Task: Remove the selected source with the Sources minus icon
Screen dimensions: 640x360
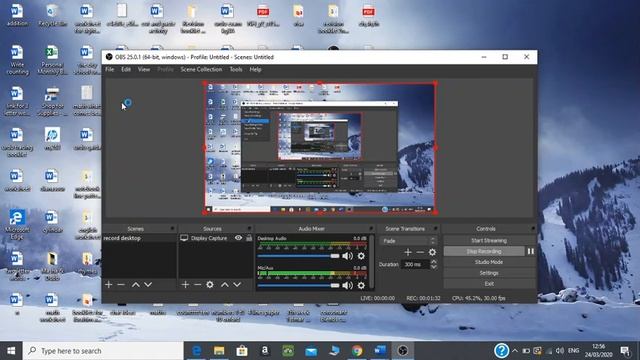Action: click(x=198, y=284)
